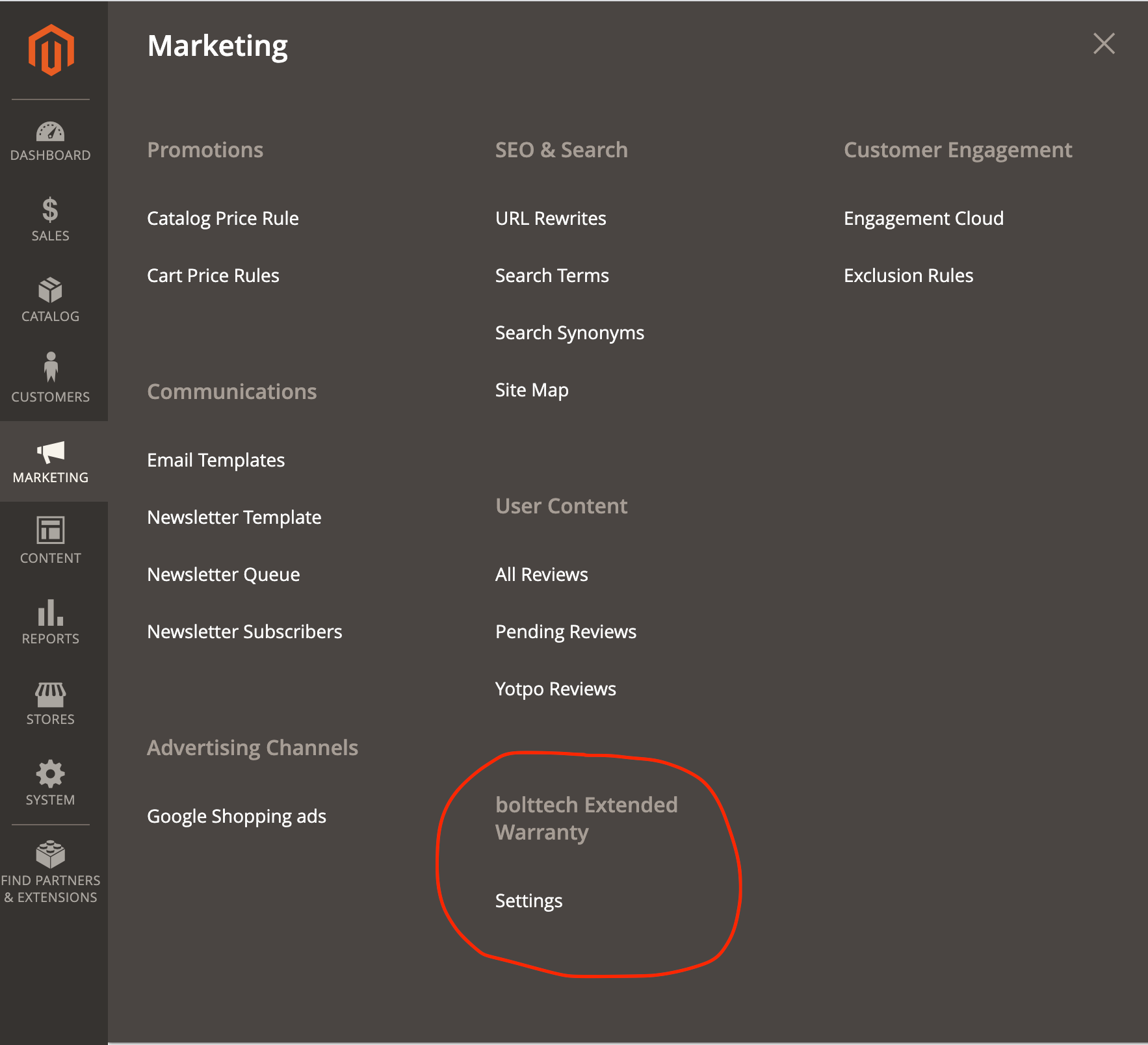
Task: Open Search Terms page
Action: [552, 276]
